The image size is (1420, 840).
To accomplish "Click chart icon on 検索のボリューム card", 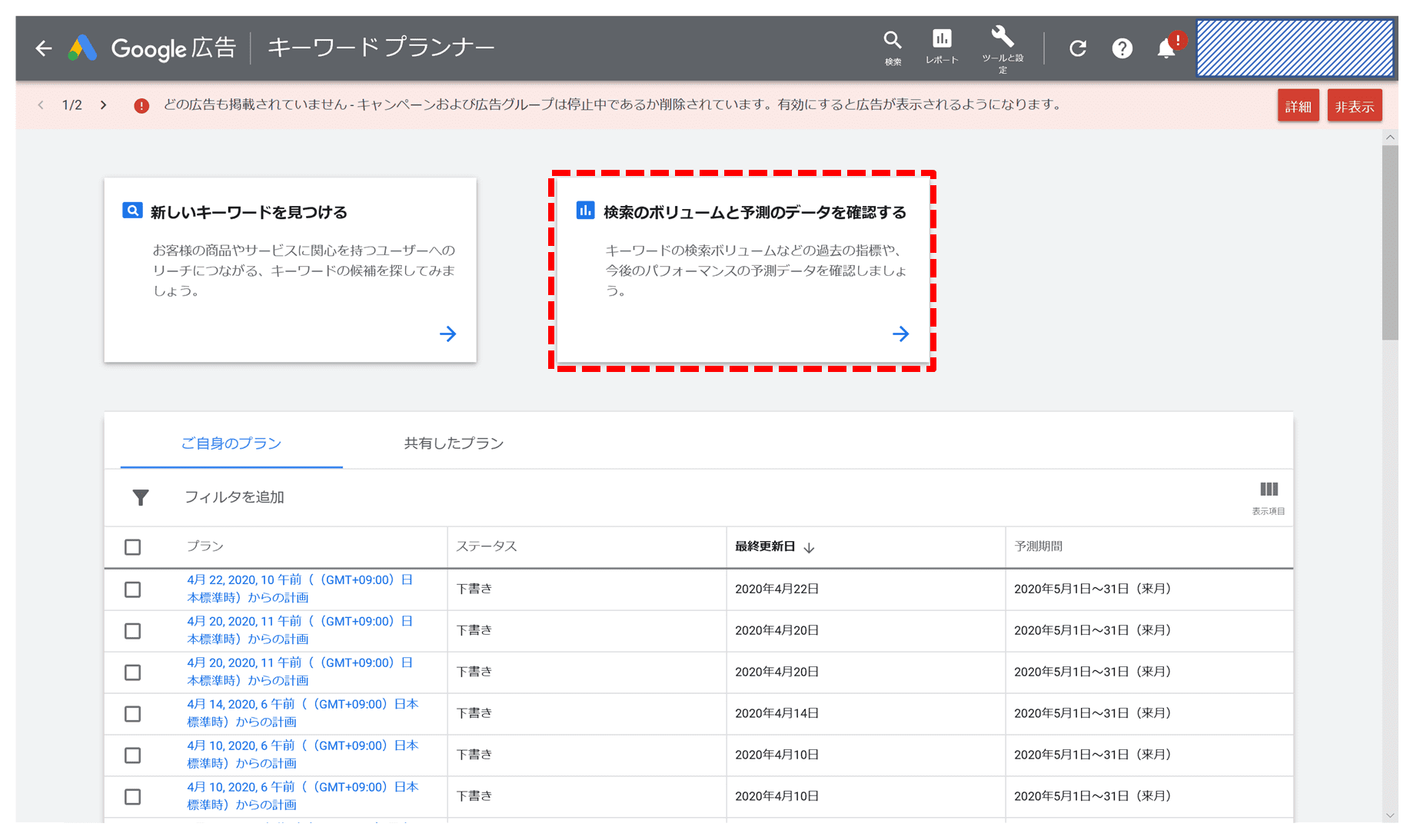I will click(586, 211).
